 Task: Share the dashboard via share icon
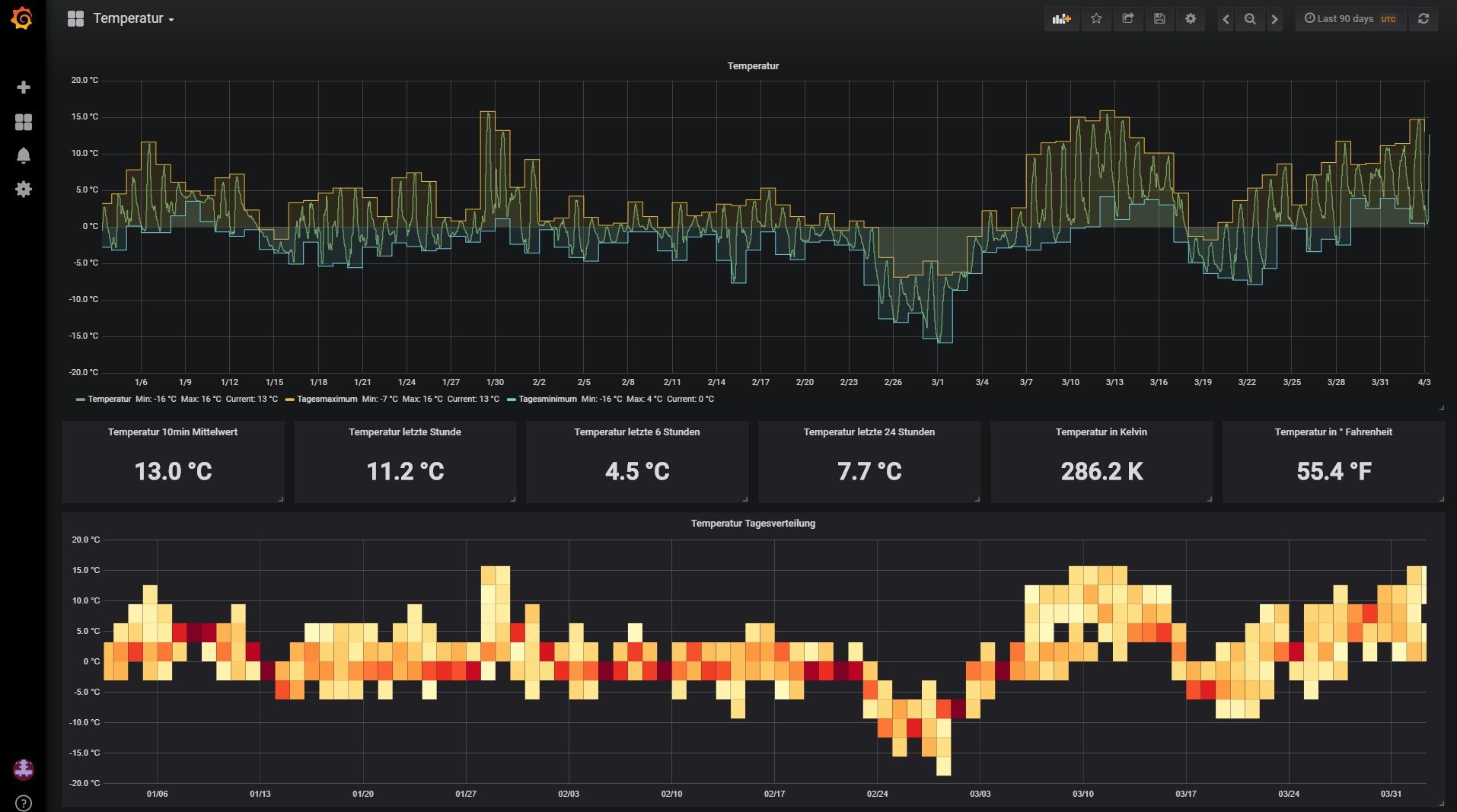pos(1128,19)
